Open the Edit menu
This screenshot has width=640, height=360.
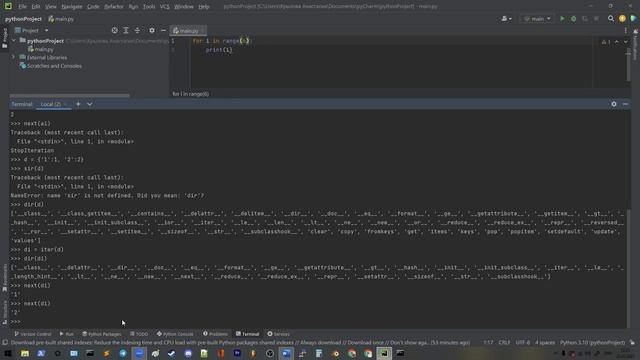click(x=36, y=7)
